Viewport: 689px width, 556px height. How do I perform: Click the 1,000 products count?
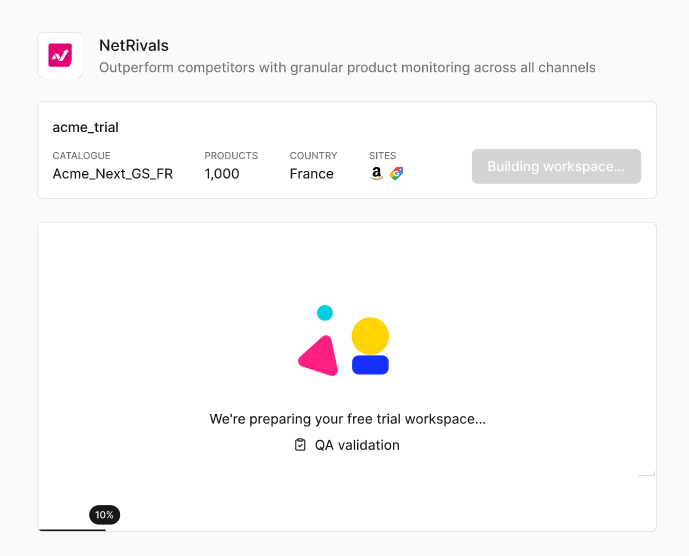(222, 174)
